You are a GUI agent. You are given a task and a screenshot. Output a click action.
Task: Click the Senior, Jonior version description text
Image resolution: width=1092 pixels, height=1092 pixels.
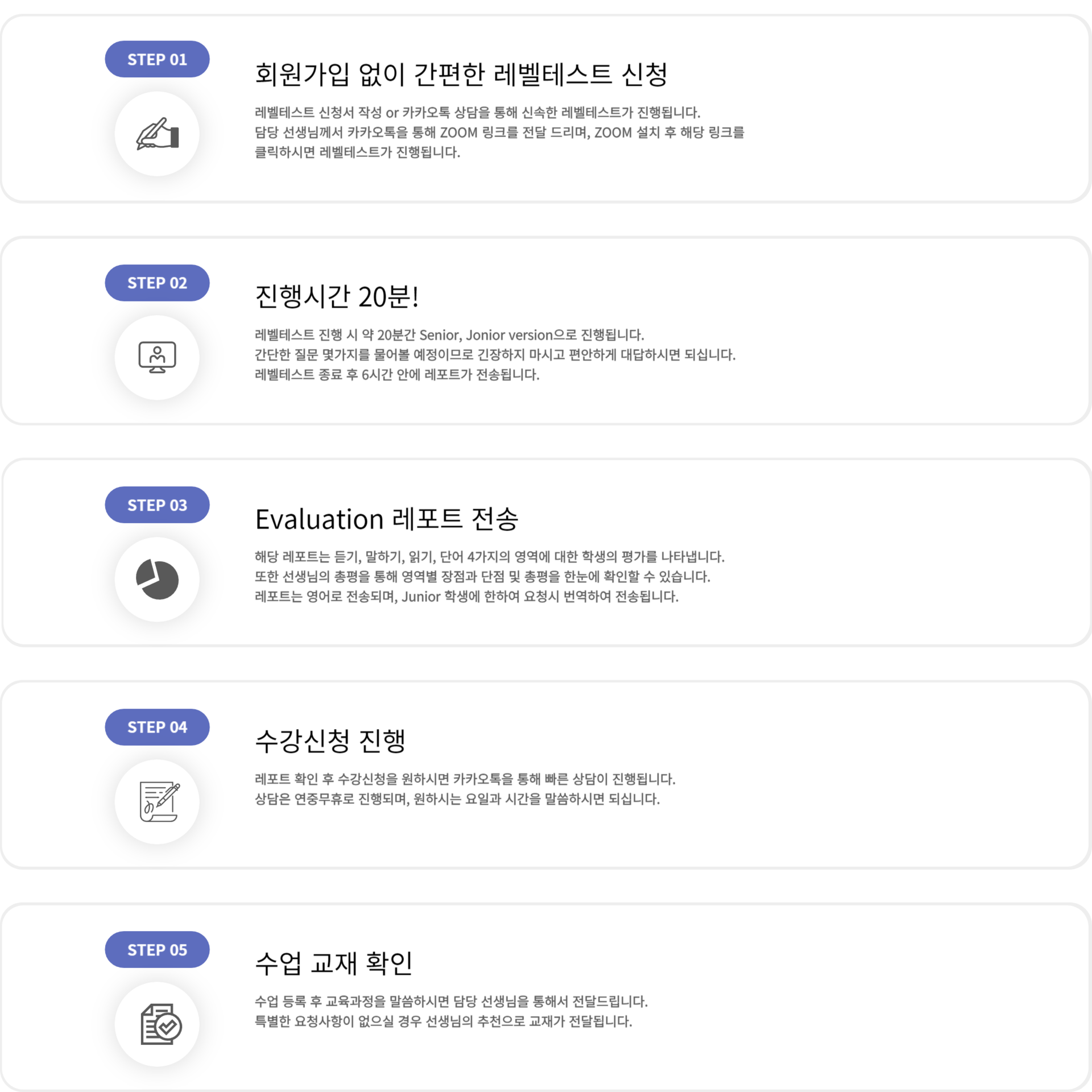pyautogui.click(x=449, y=335)
